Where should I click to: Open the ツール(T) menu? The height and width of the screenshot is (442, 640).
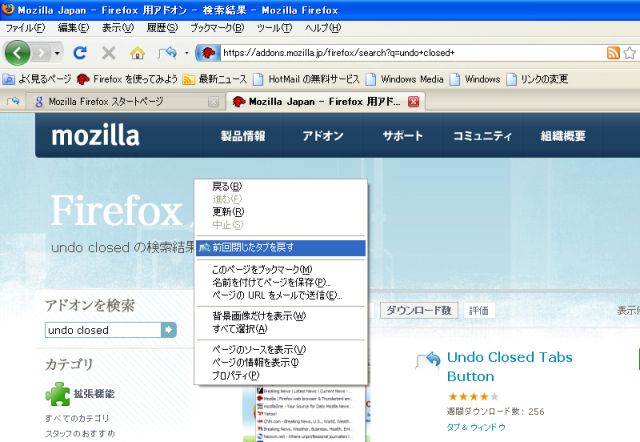274,28
